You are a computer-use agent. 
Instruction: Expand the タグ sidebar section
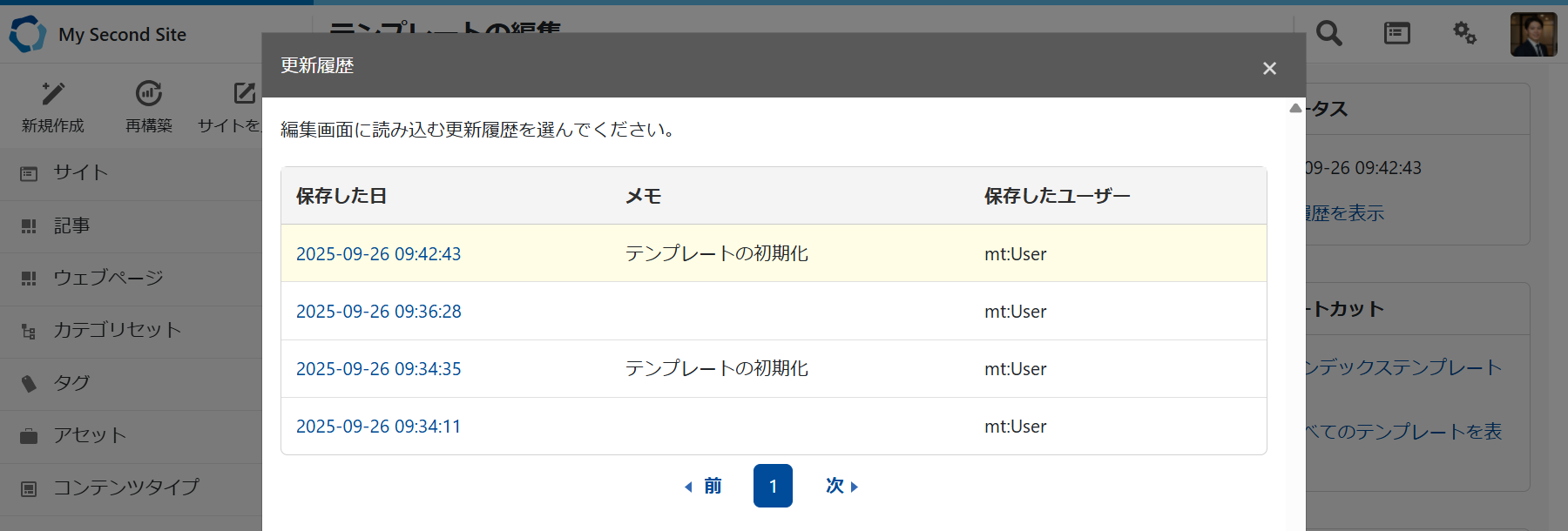[71, 383]
